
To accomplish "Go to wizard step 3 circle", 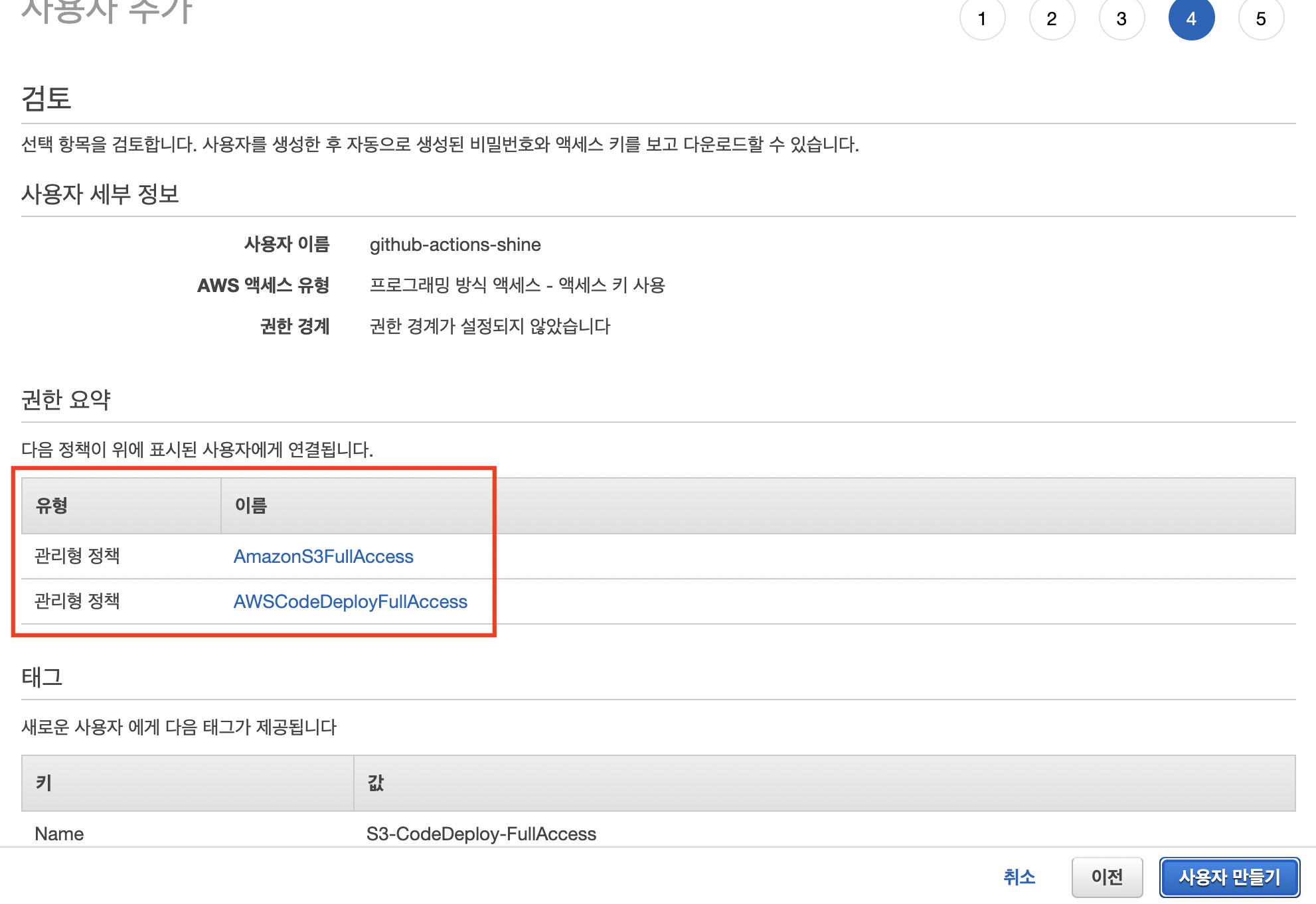I will 1121,18.
